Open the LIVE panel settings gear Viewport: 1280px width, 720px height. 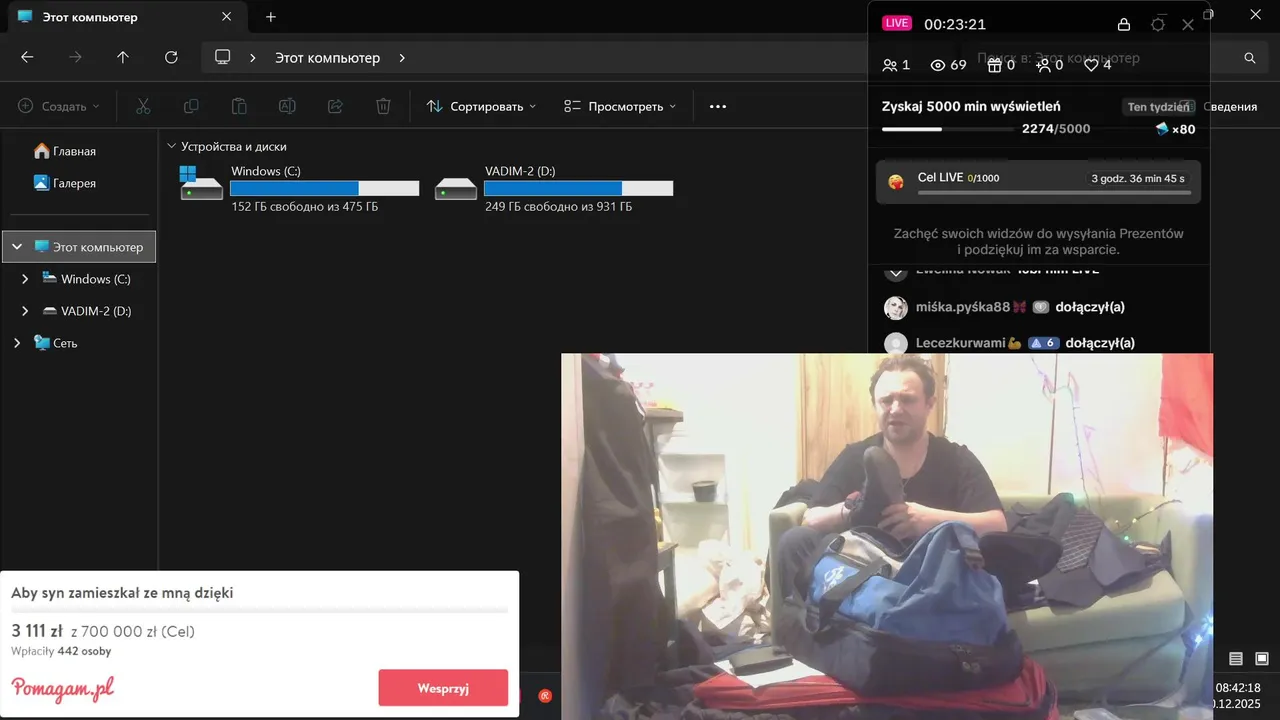click(1158, 24)
